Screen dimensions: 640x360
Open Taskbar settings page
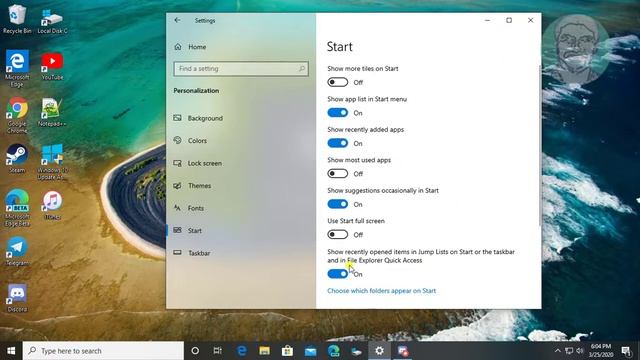pos(192,253)
